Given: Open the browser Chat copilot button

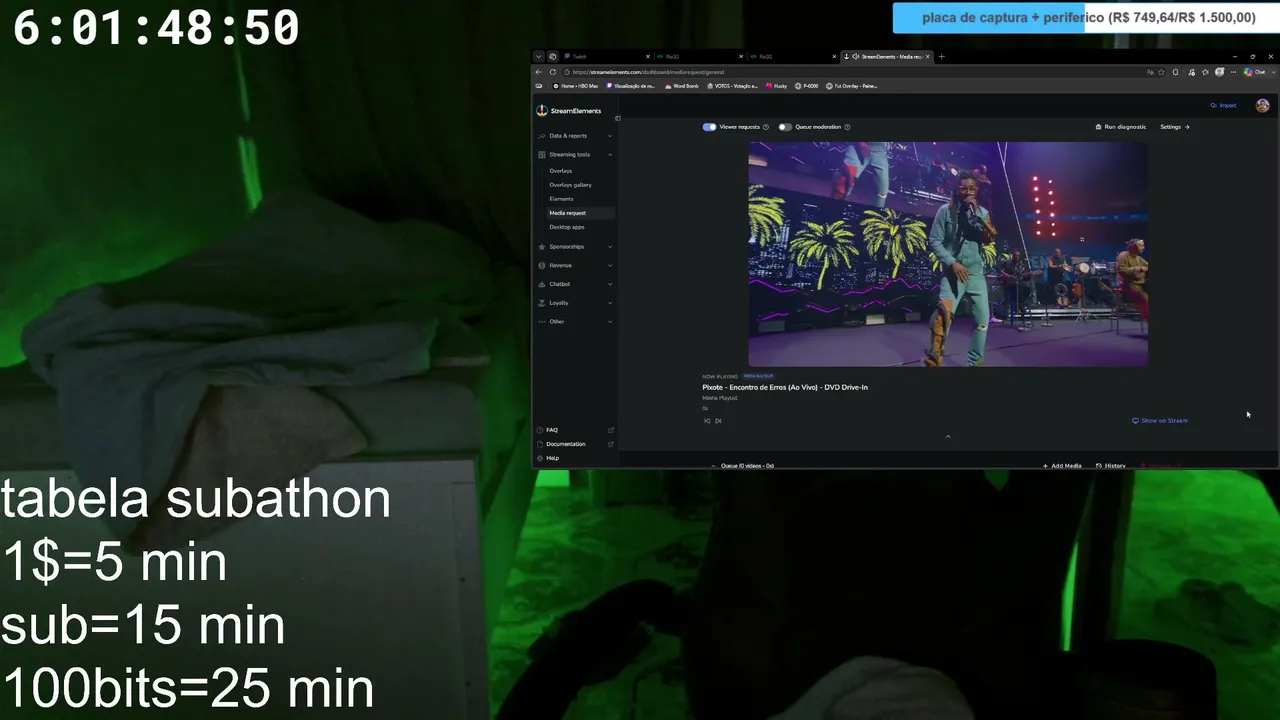Looking at the screenshot, I should (1256, 72).
